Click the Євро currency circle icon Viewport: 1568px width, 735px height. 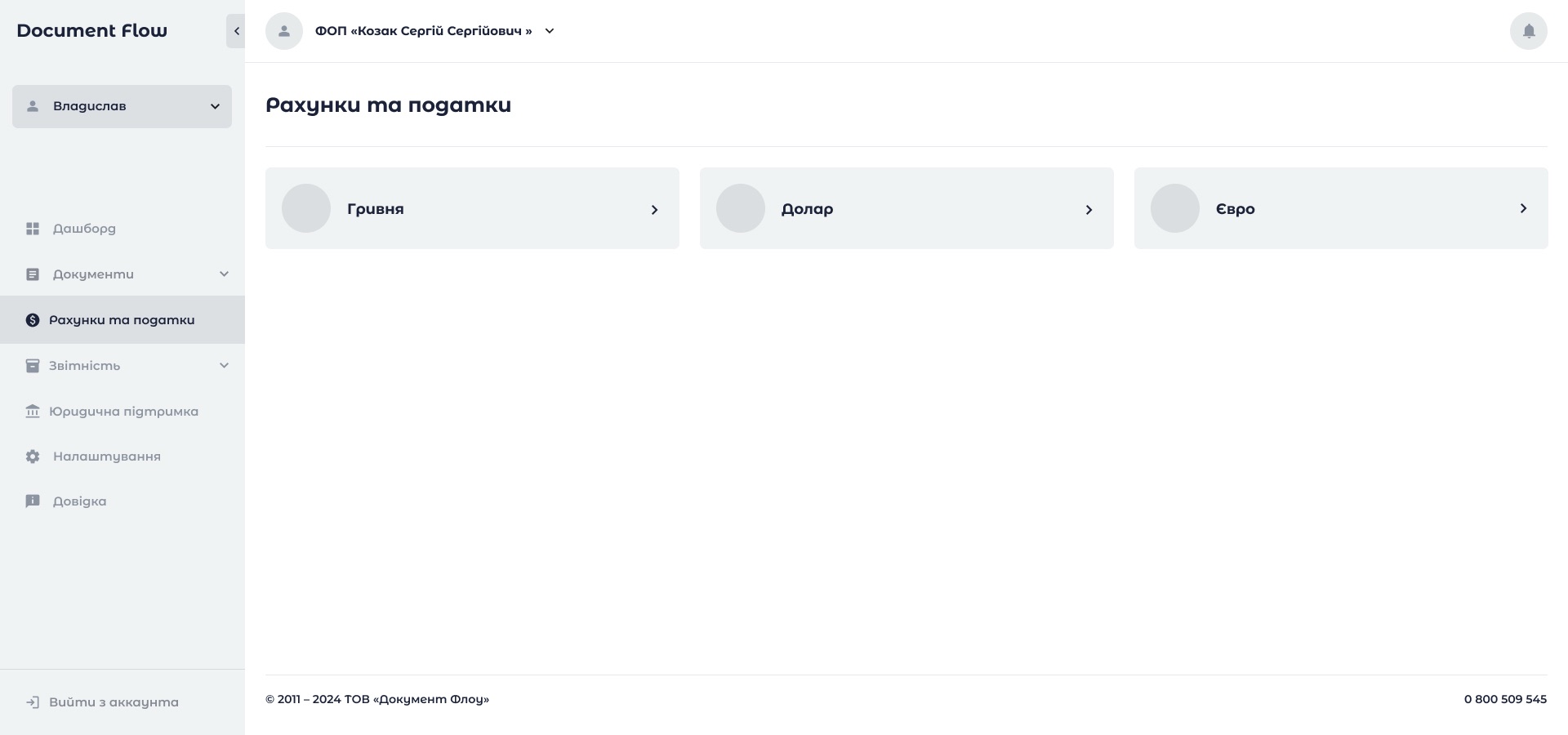click(x=1175, y=208)
